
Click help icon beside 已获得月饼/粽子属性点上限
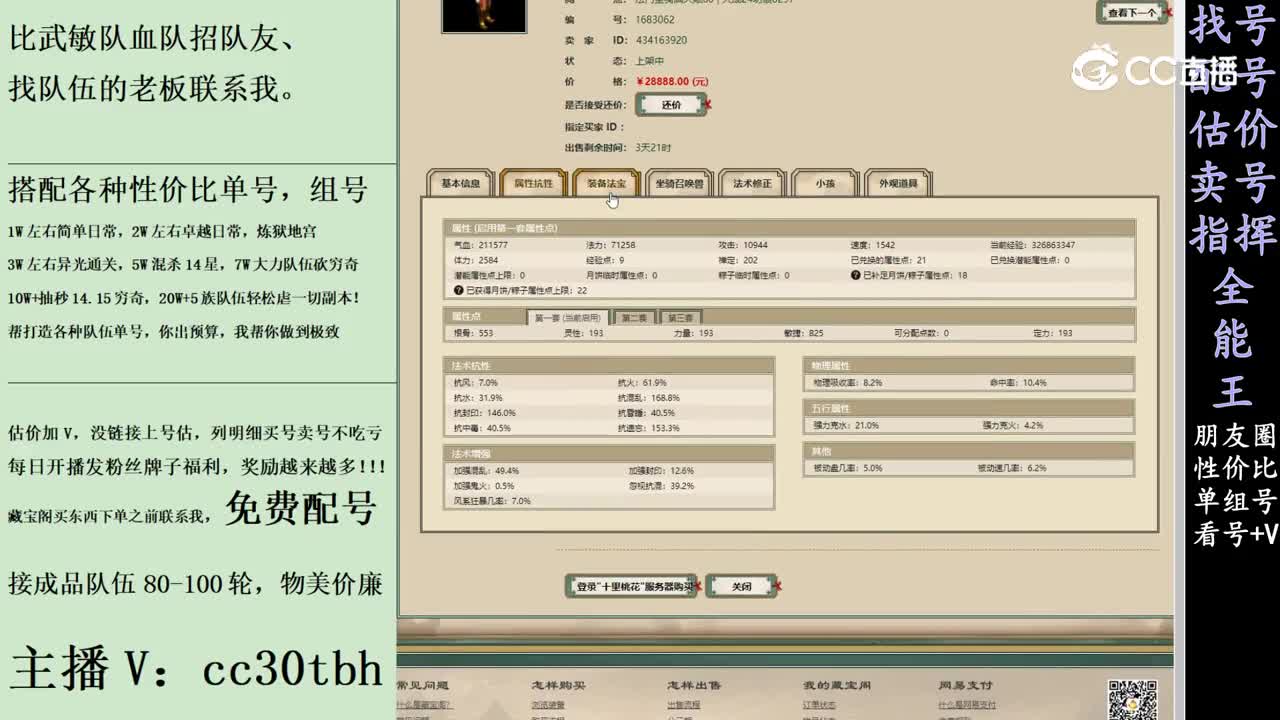pos(459,290)
